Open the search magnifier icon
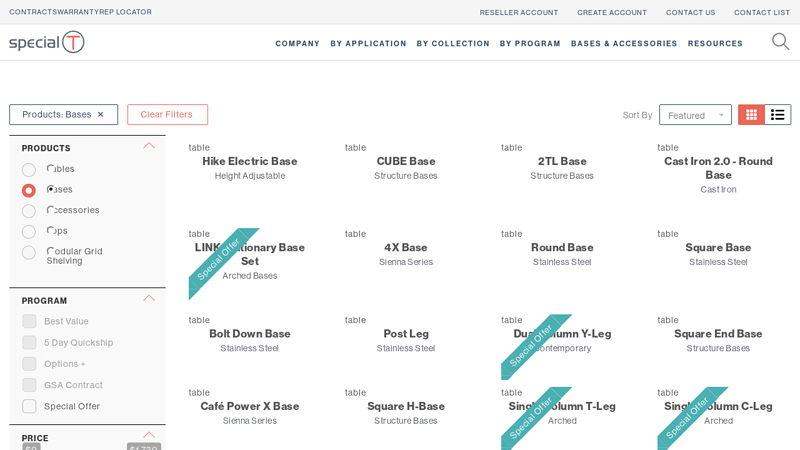Image resolution: width=800 pixels, height=450 pixels. coord(780,42)
